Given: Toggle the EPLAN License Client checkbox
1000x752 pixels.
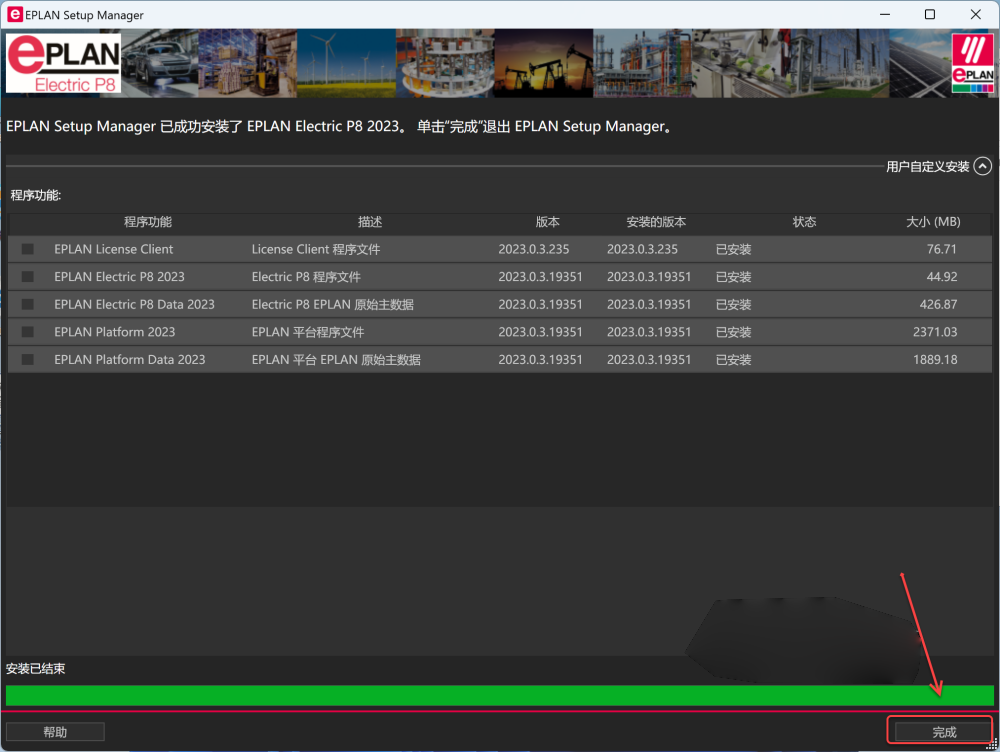Looking at the screenshot, I should [28, 249].
